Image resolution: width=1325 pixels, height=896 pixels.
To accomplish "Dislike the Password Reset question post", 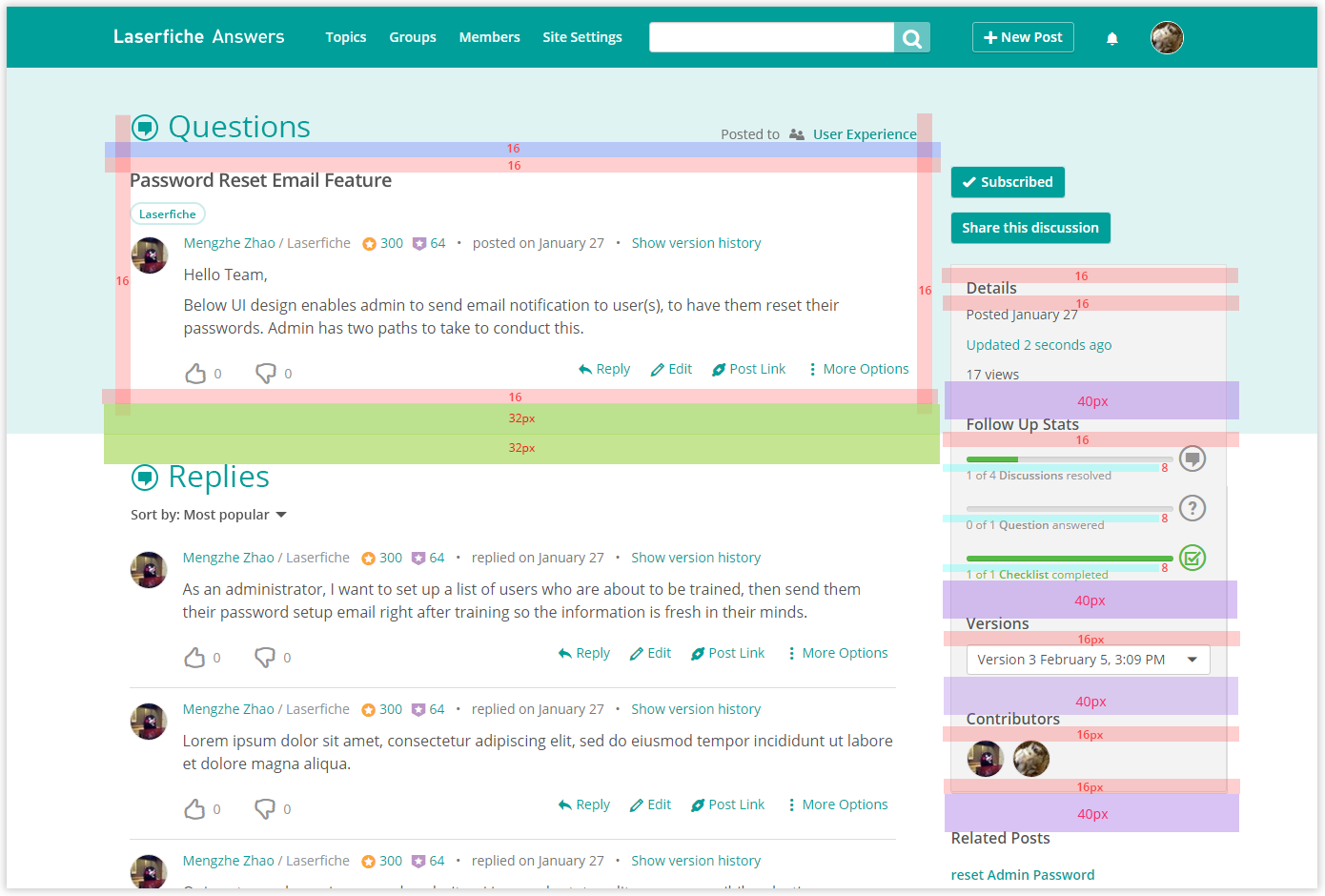I will coord(266,374).
